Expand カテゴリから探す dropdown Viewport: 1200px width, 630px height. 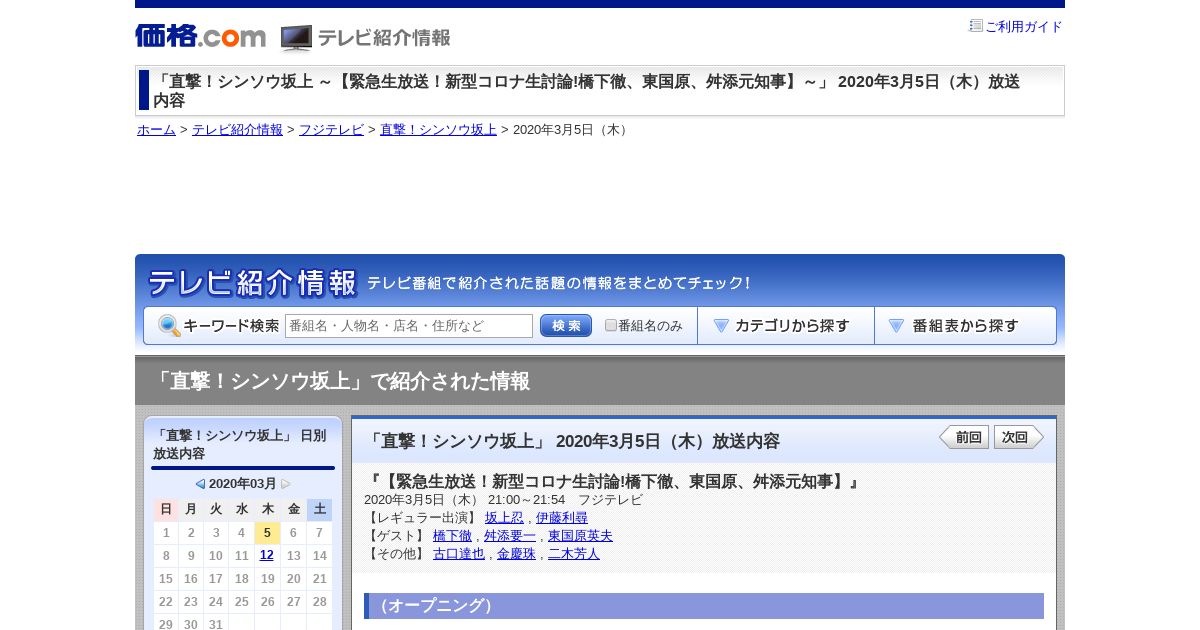[786, 326]
